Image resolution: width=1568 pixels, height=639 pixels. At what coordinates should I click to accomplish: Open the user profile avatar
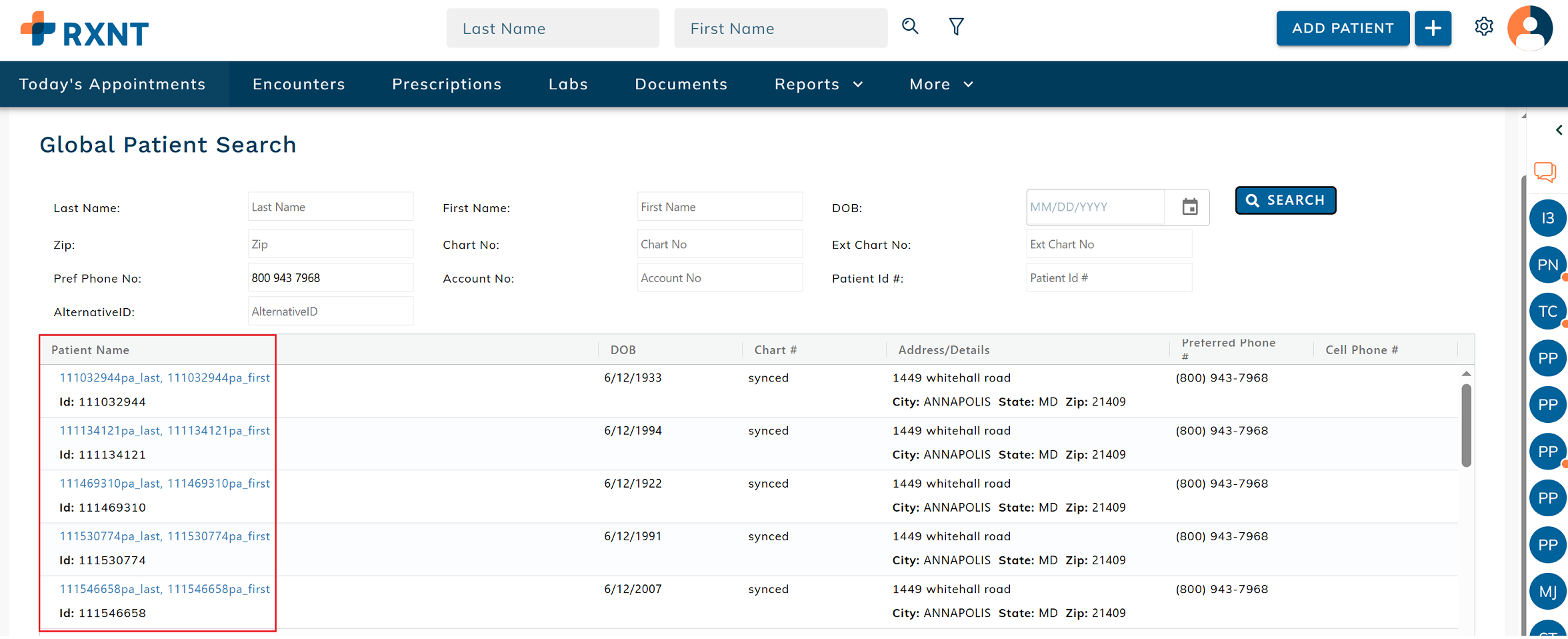pyautogui.click(x=1529, y=28)
